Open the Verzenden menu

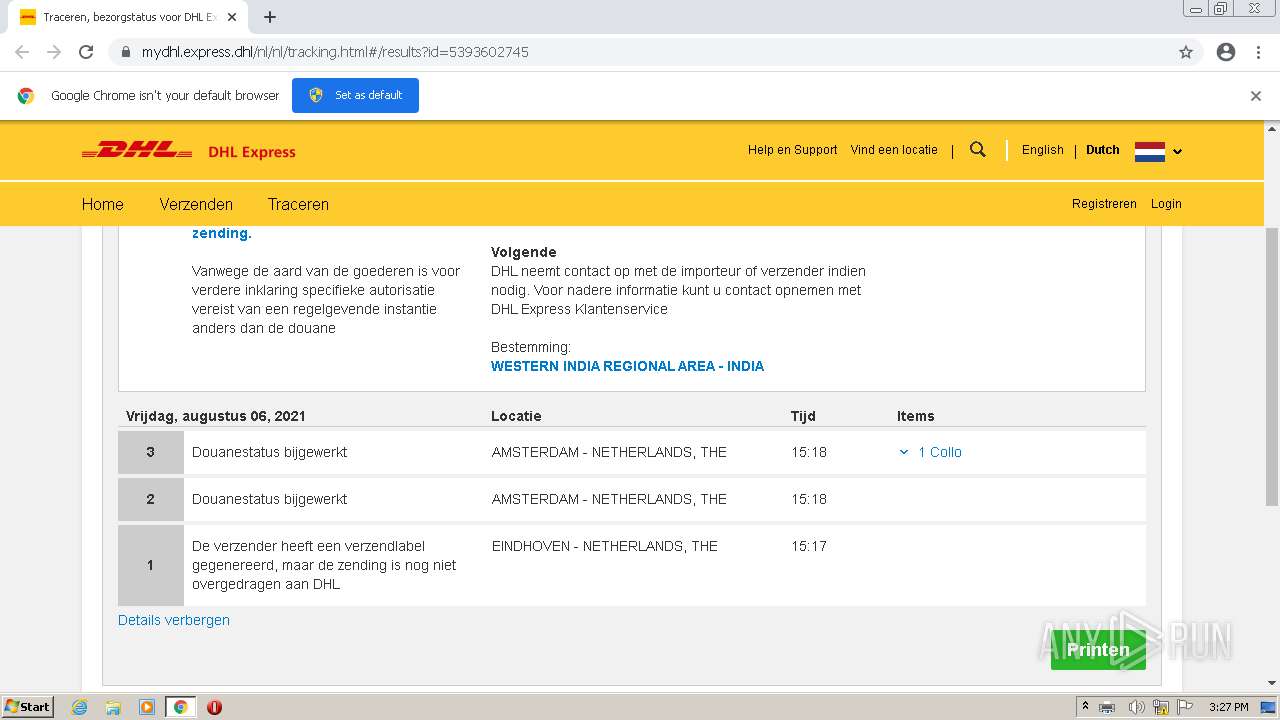tap(196, 204)
